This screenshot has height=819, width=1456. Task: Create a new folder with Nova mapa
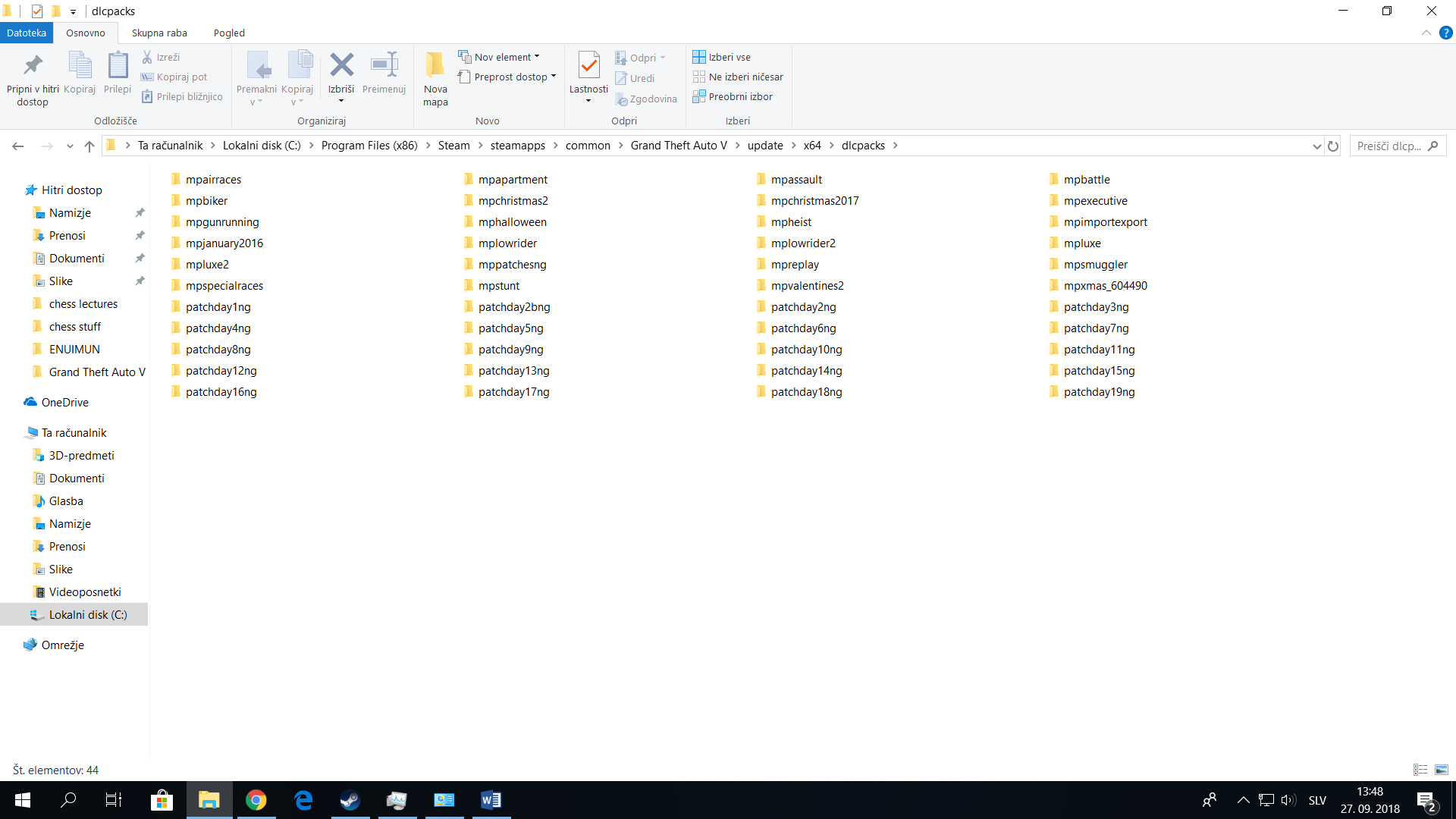435,79
